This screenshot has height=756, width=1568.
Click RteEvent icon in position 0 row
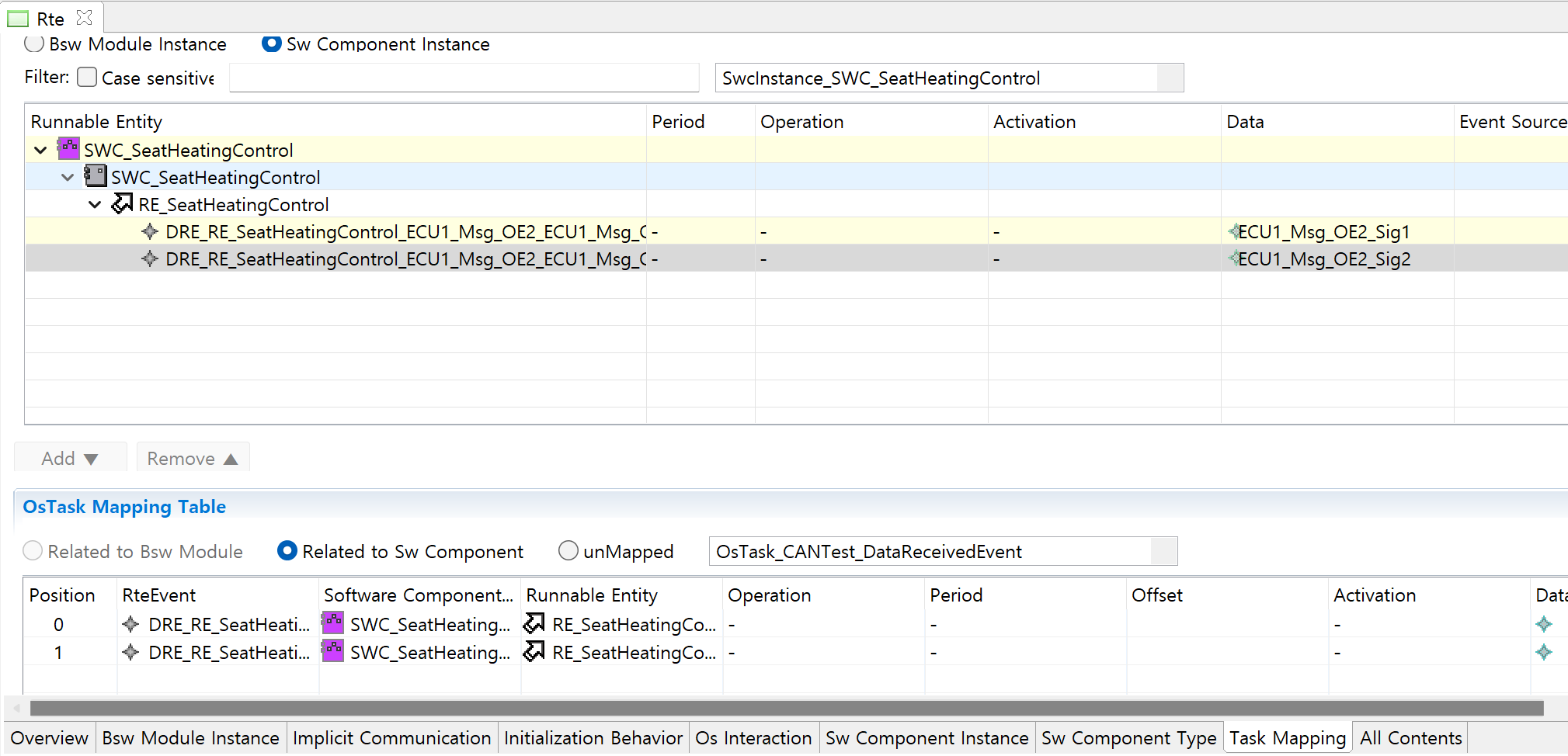coord(131,624)
